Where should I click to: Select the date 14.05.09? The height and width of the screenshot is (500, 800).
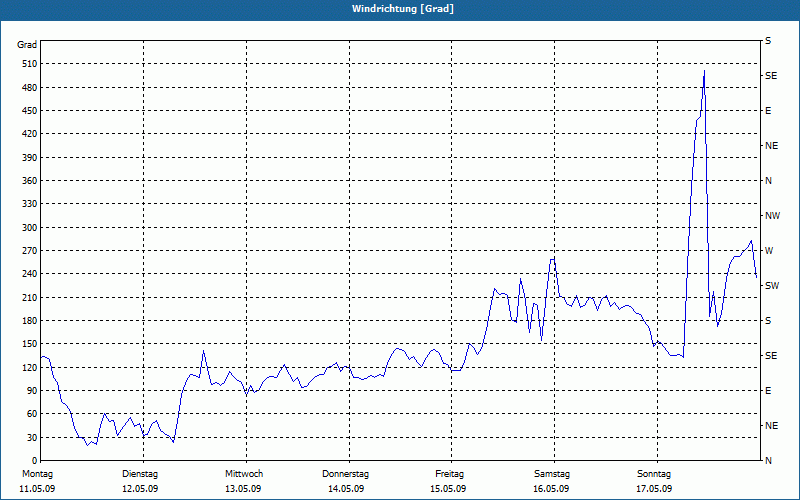(346, 489)
